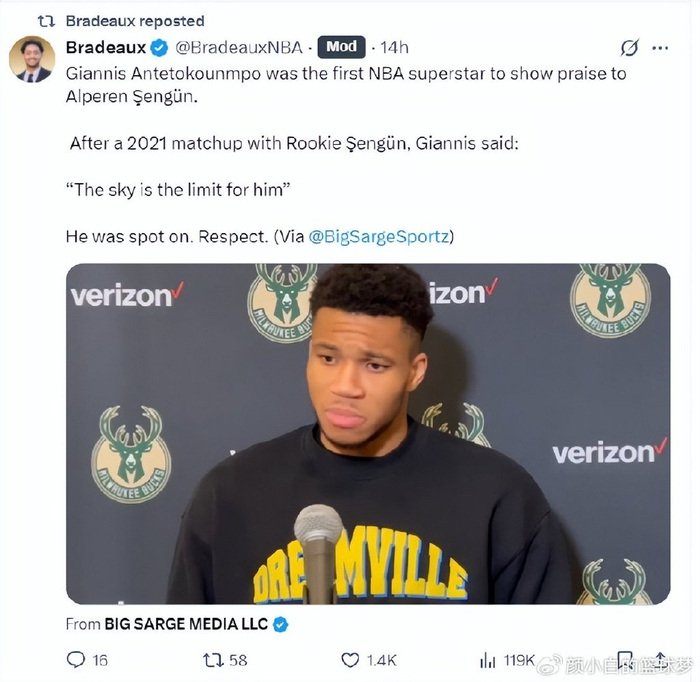
Task: Click the 119K view count
Action: coord(518,660)
